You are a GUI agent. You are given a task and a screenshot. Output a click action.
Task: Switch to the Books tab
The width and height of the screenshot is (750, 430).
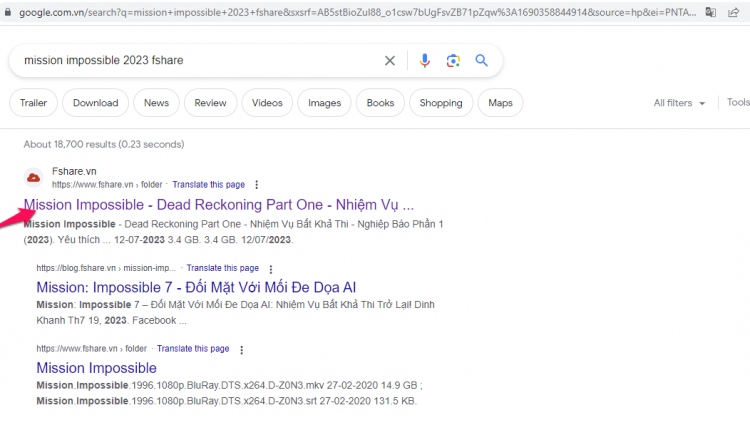point(380,103)
